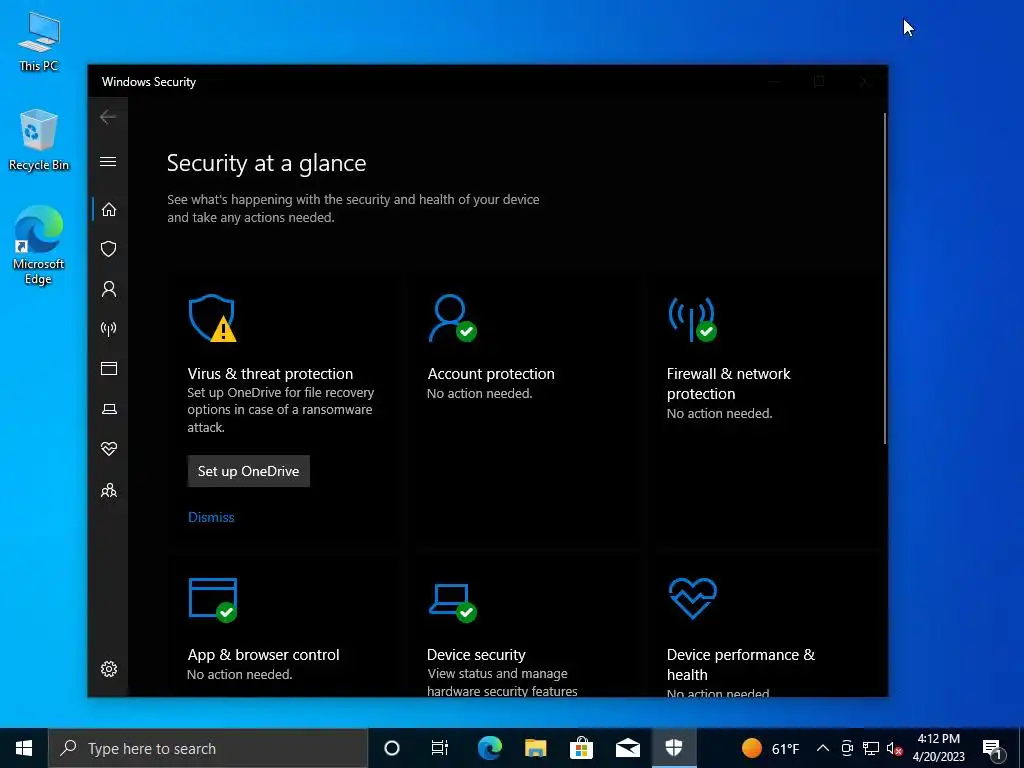Open weather widget showing 61°F

(x=771, y=748)
